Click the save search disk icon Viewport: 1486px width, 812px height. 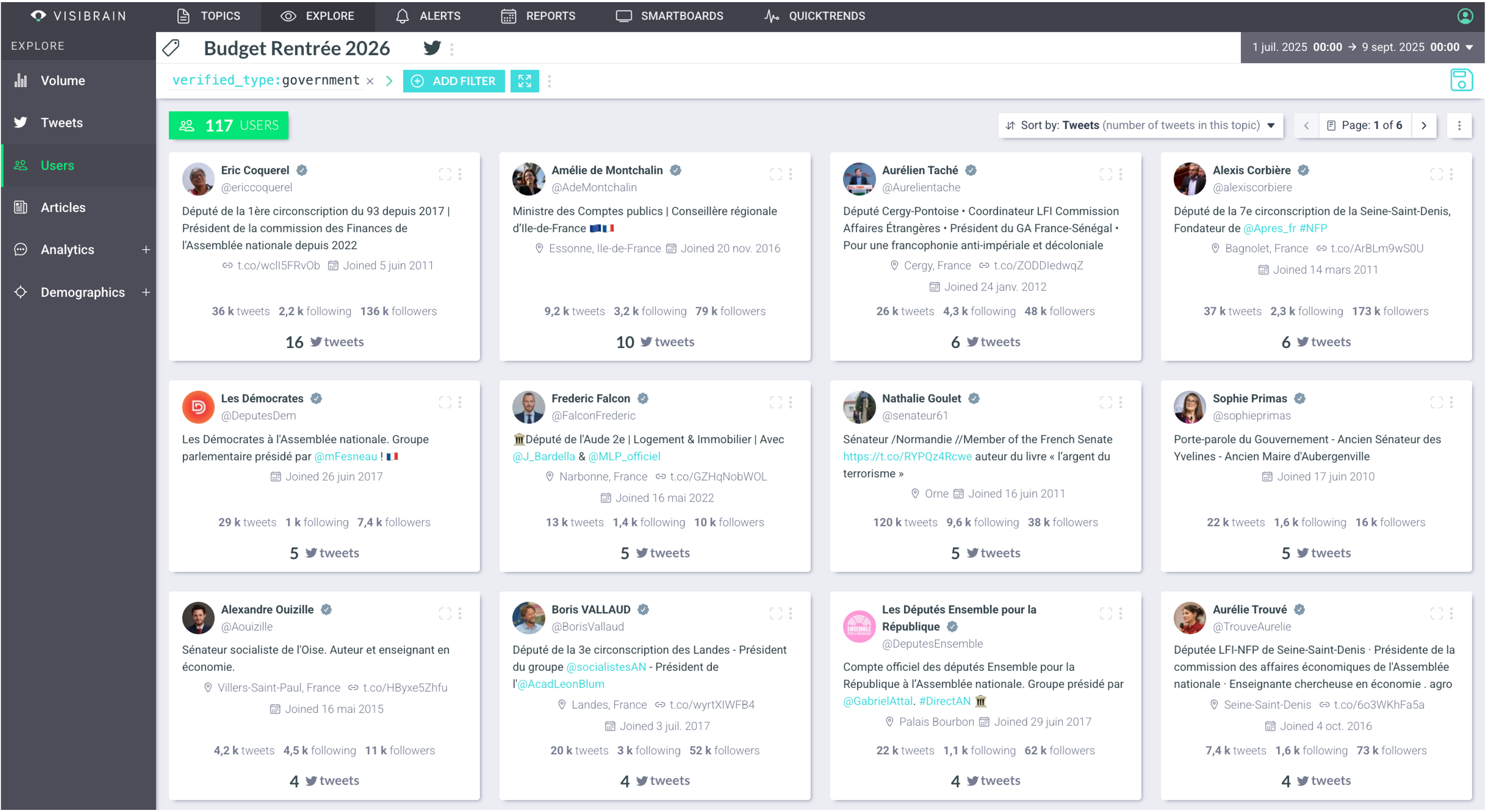coord(1461,80)
